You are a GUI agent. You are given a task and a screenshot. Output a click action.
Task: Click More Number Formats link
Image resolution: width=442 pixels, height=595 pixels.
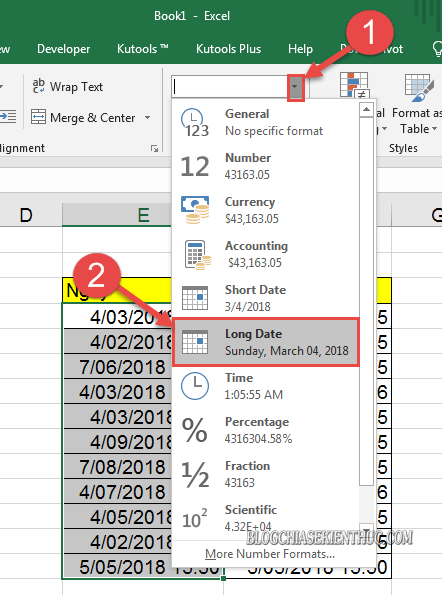click(270, 554)
